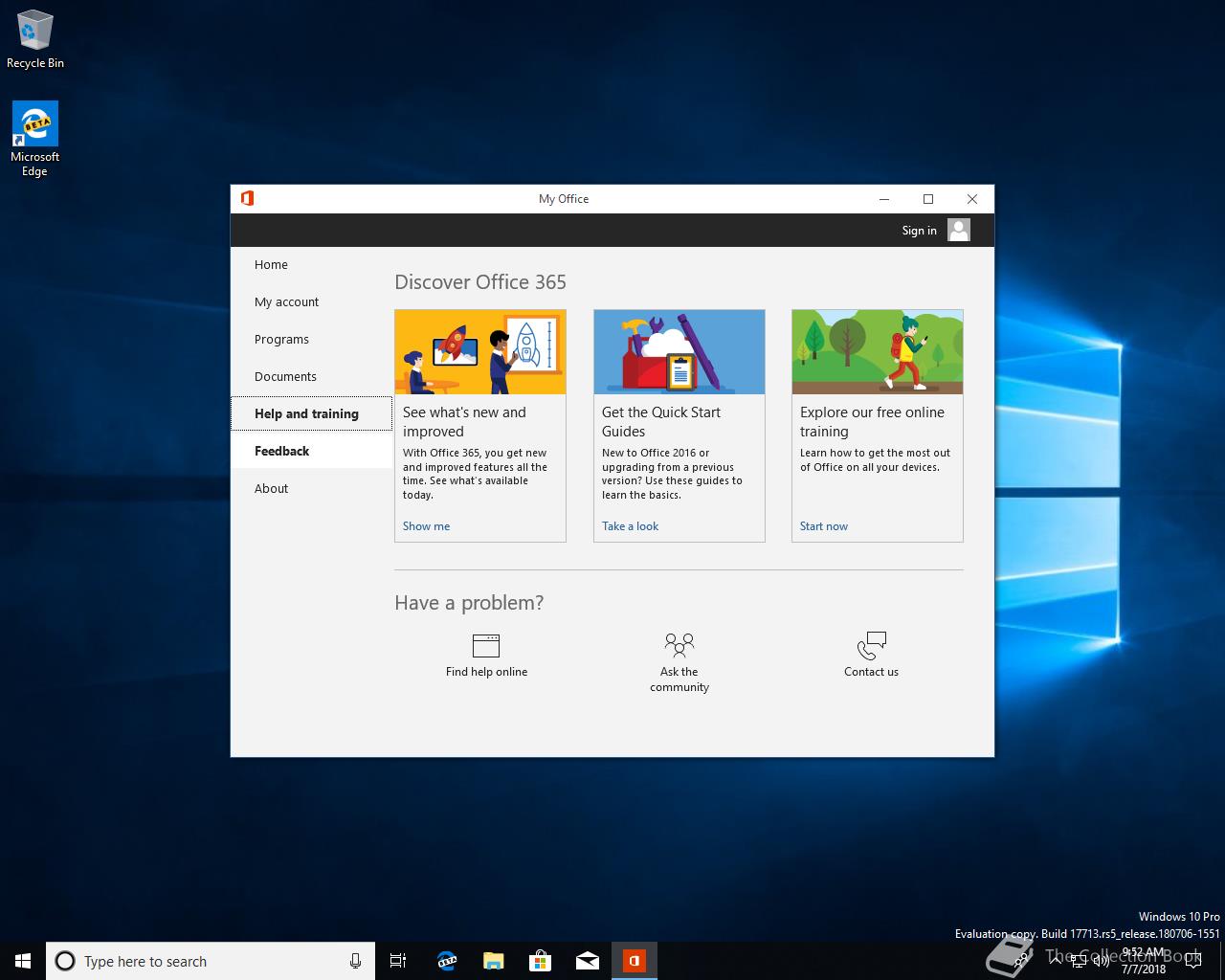1225x980 pixels.
Task: Click the Sign in link
Action: [x=919, y=231]
